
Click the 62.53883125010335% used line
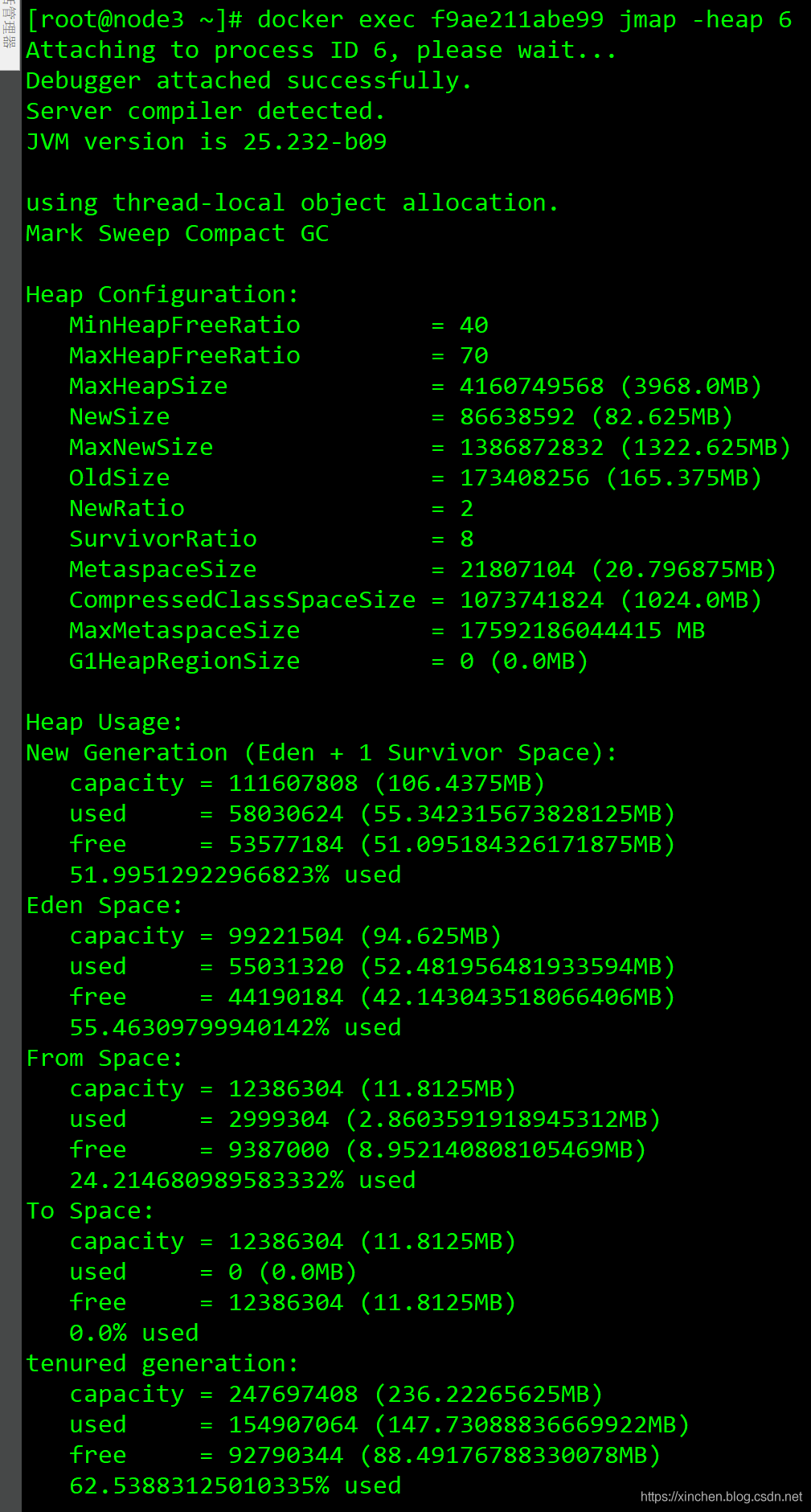236,1485
